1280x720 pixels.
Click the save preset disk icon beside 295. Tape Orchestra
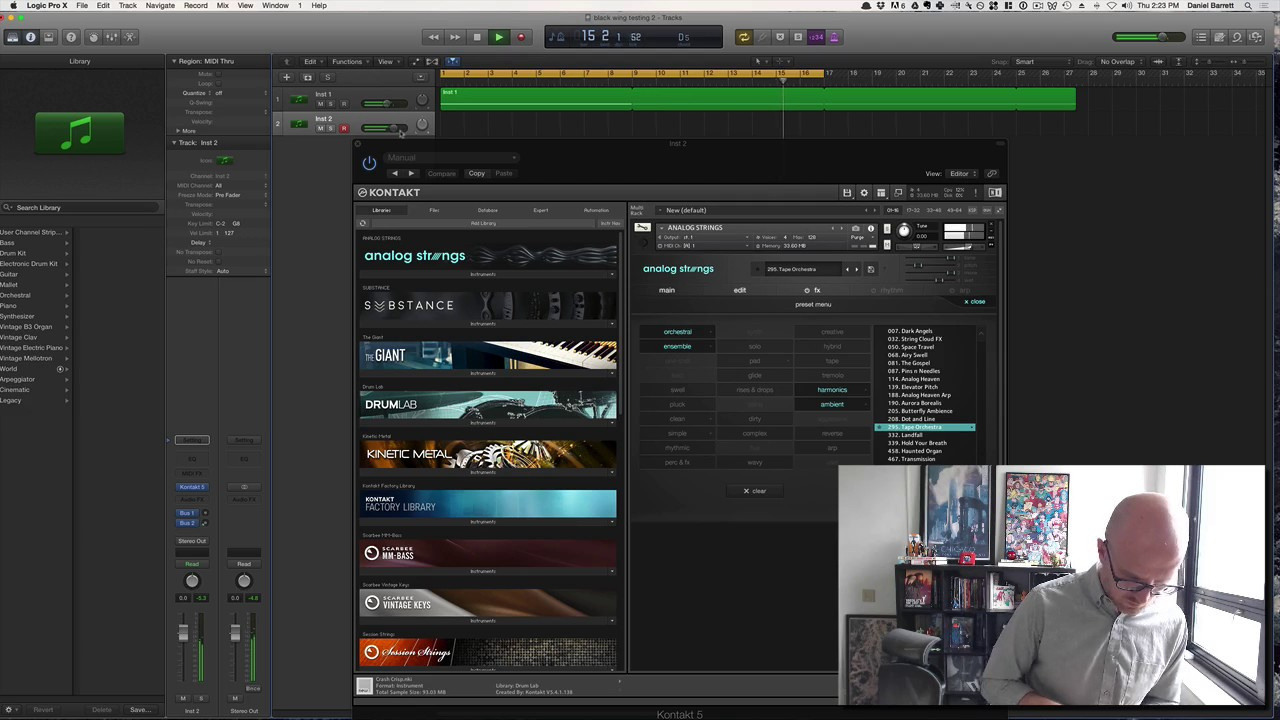click(x=870, y=270)
